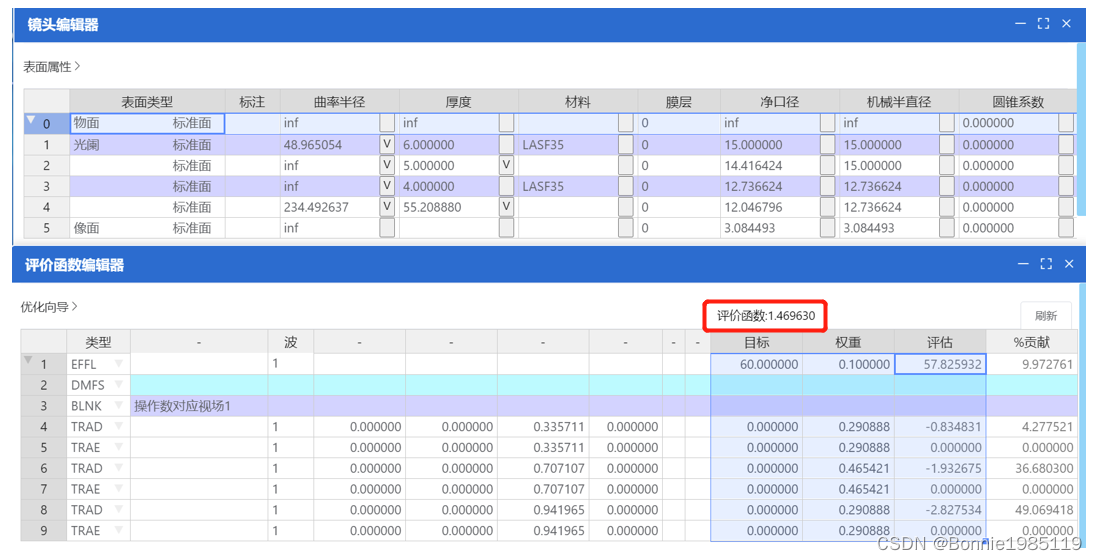Select merit function row 7 header

pos(43,489)
